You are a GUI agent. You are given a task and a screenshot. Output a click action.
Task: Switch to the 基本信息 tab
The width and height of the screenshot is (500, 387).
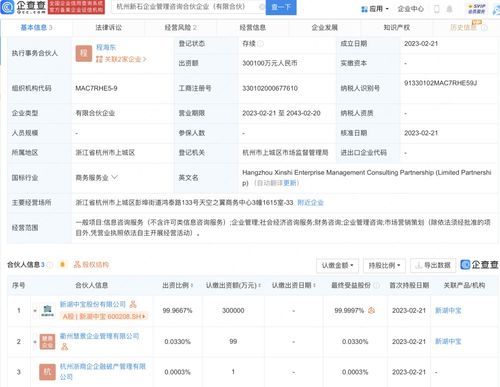pos(36,27)
